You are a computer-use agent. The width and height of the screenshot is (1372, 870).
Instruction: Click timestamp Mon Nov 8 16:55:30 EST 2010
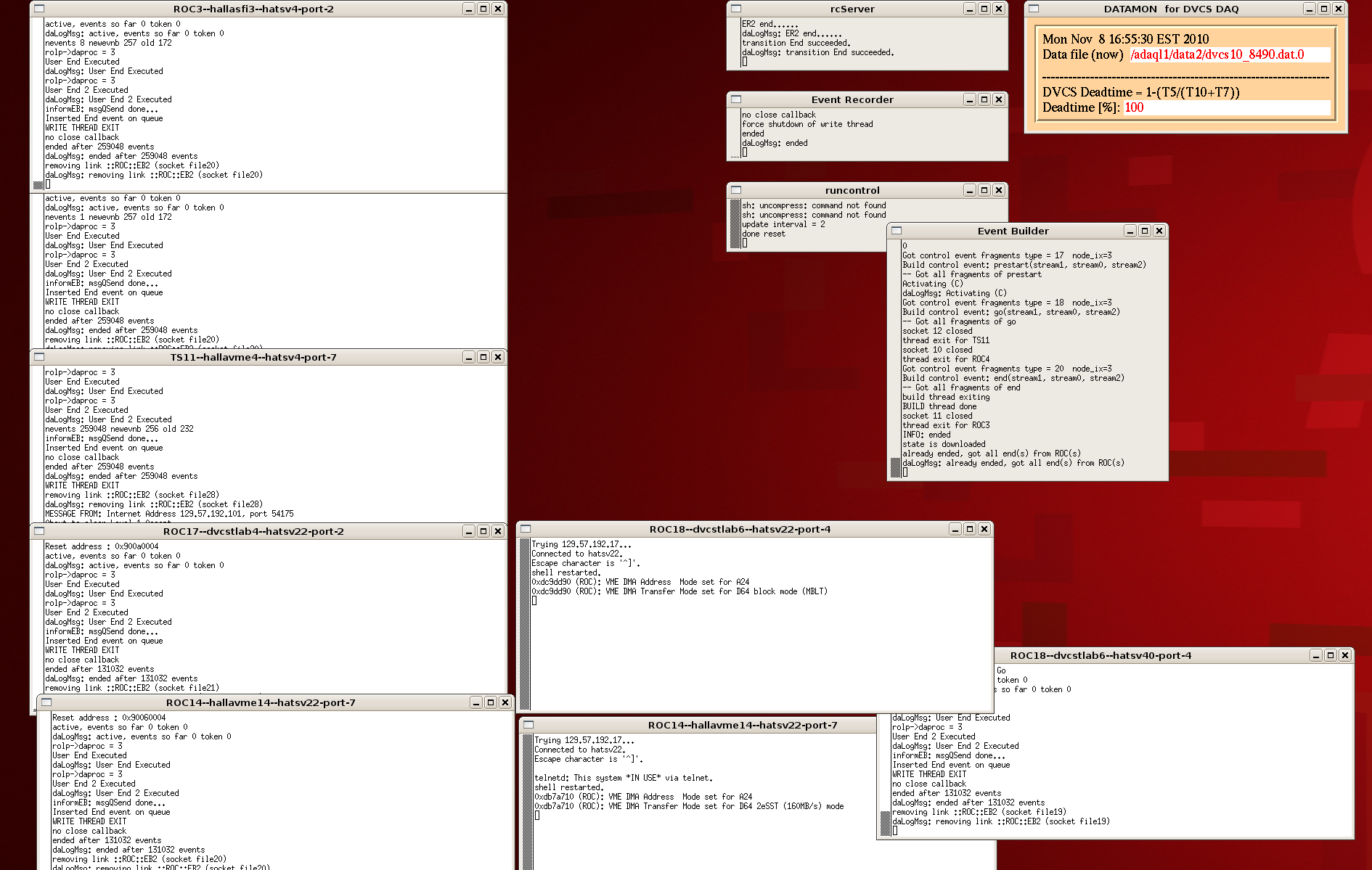tap(1126, 39)
